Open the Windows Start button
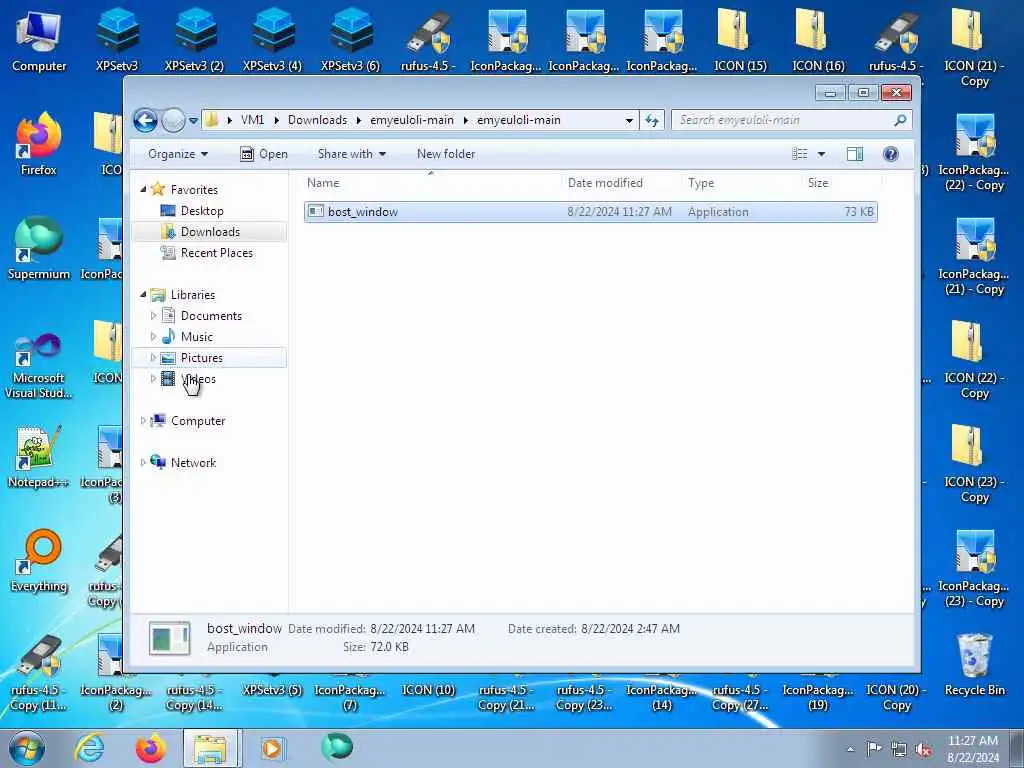1024x768 pixels. coord(27,748)
